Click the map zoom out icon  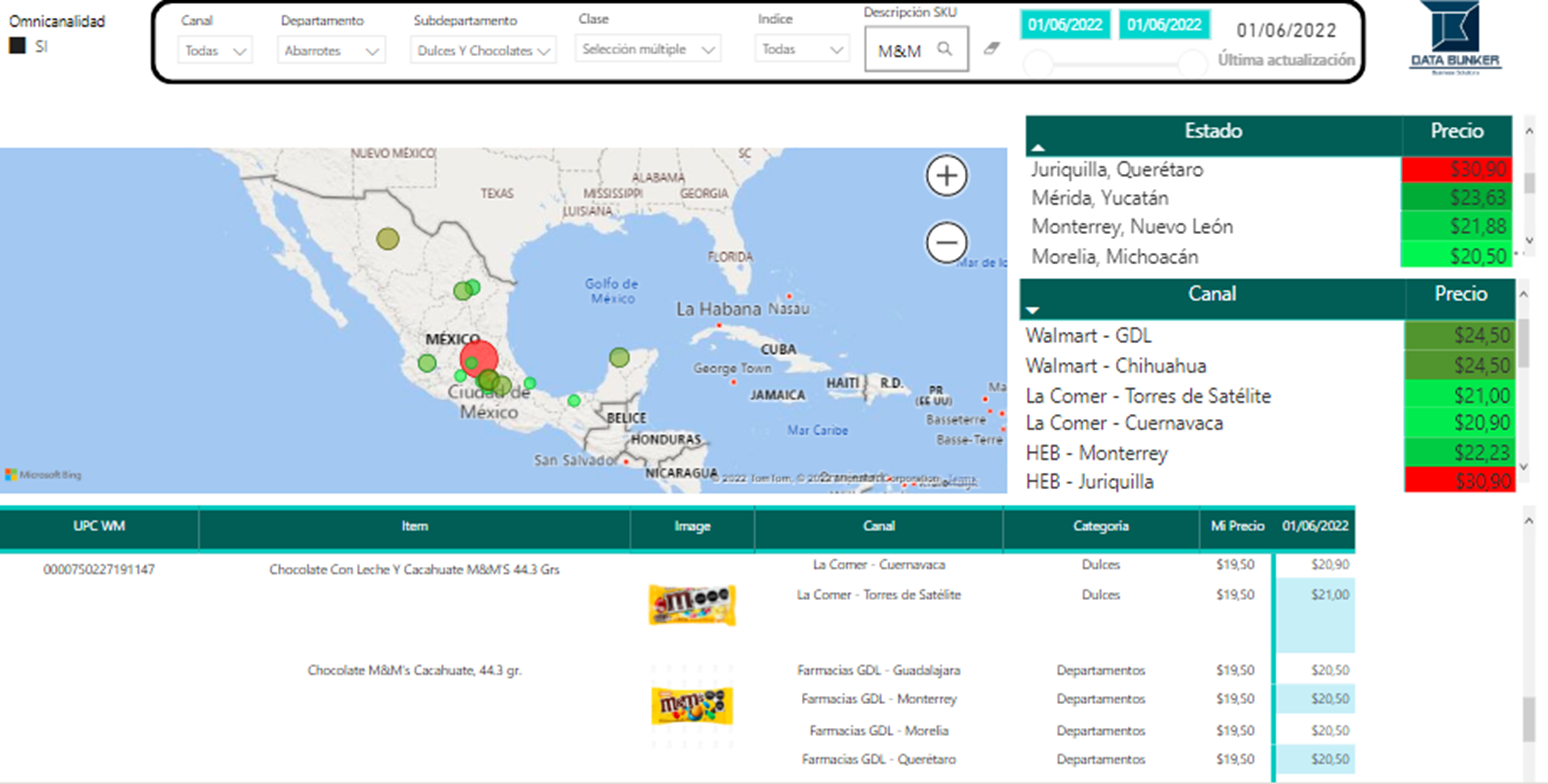point(945,243)
